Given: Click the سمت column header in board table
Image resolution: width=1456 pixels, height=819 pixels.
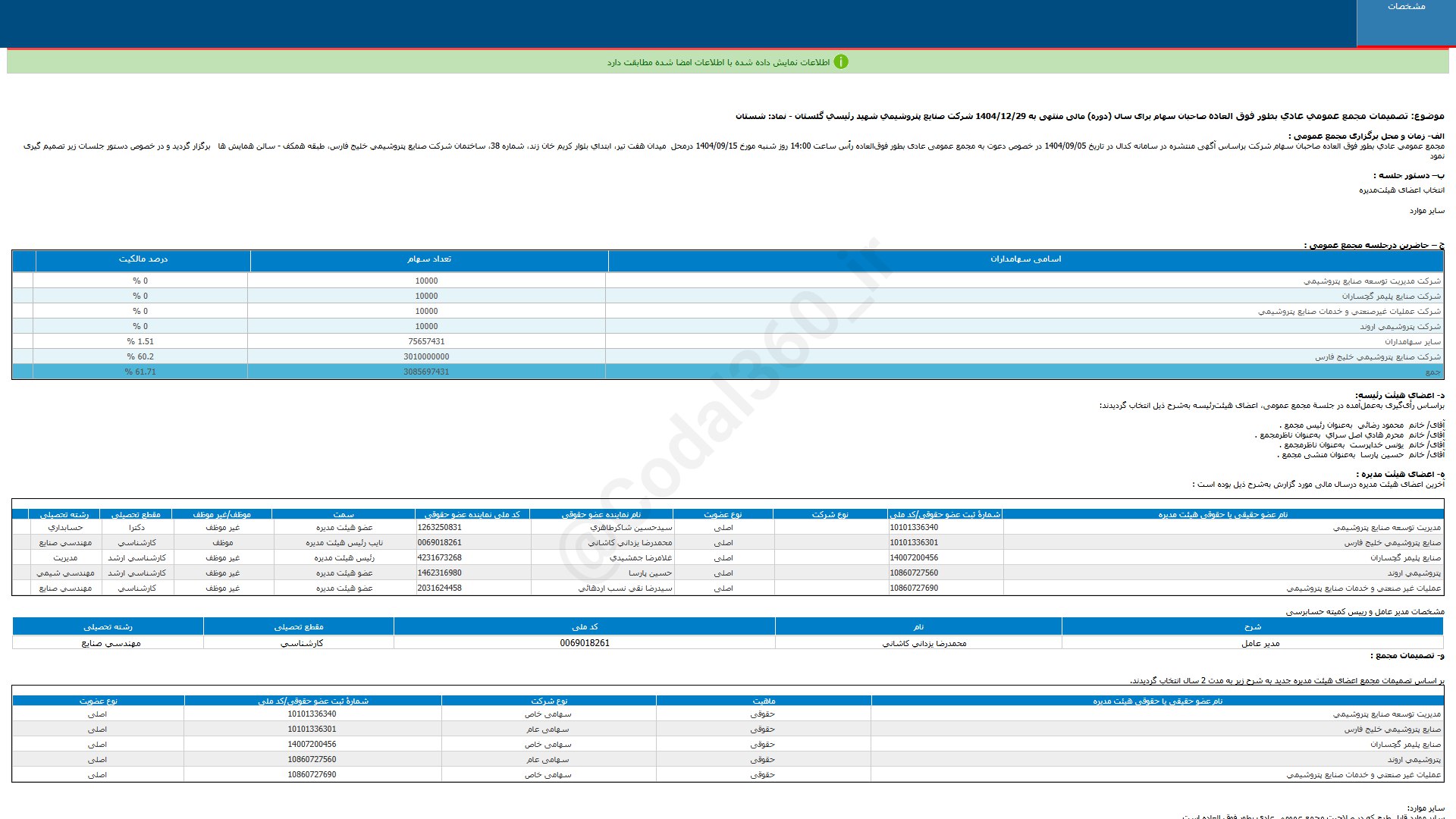Looking at the screenshot, I should pyautogui.click(x=344, y=514).
